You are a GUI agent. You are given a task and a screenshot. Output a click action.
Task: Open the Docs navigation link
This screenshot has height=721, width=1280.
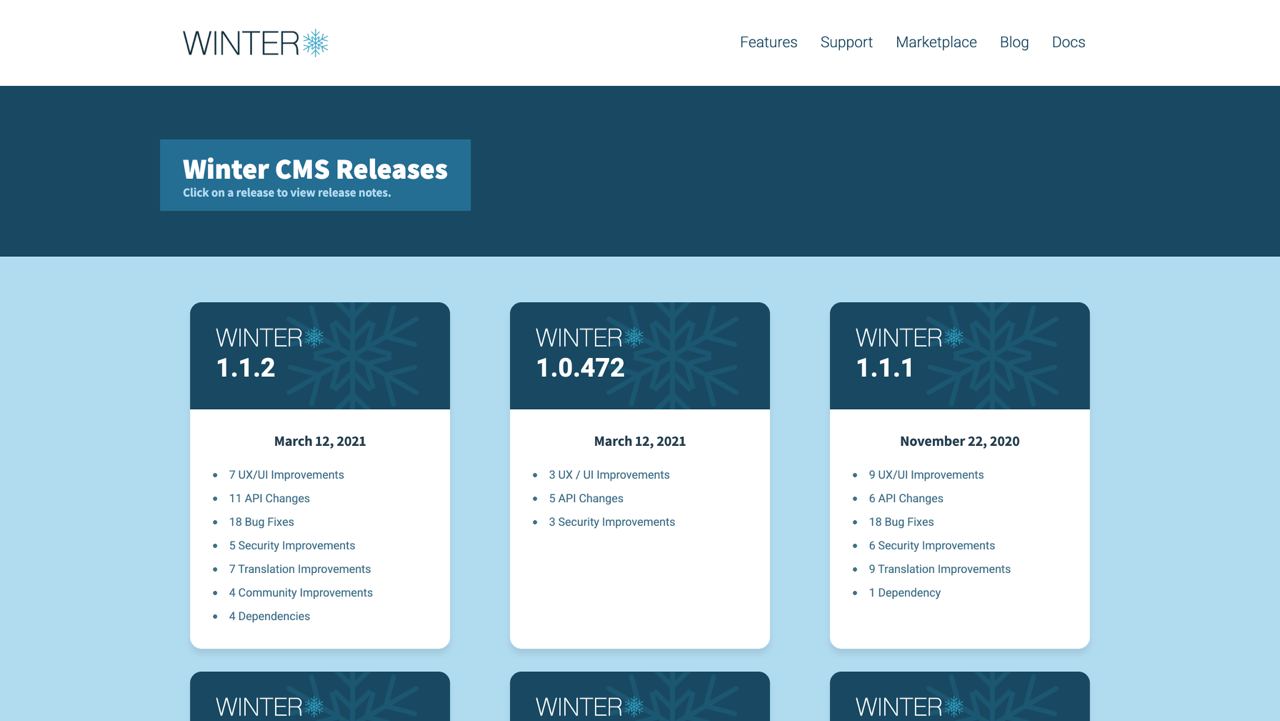[x=1068, y=42]
